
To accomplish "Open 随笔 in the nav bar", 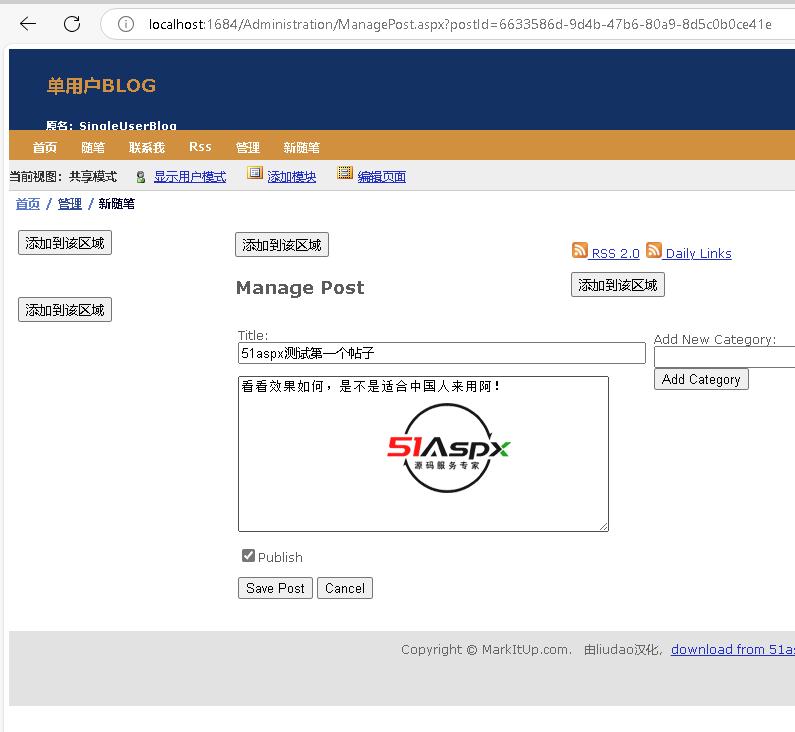I will [93, 148].
